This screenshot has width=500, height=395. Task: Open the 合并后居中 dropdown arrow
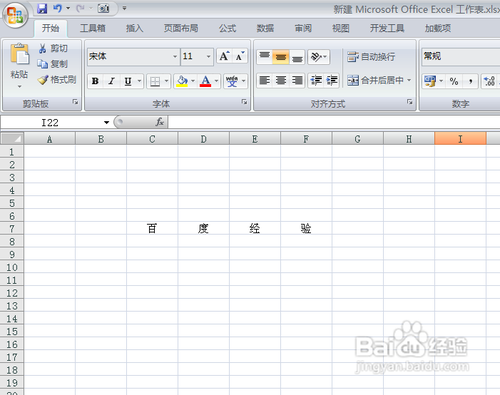tap(409, 80)
